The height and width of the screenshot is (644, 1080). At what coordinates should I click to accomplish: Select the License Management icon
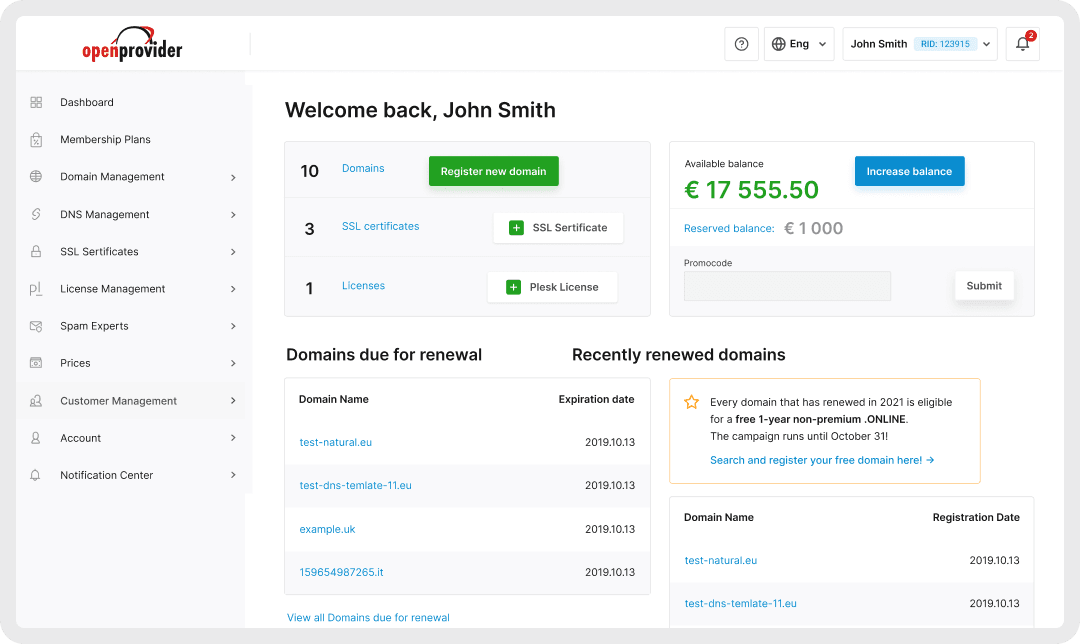pyautogui.click(x=36, y=288)
